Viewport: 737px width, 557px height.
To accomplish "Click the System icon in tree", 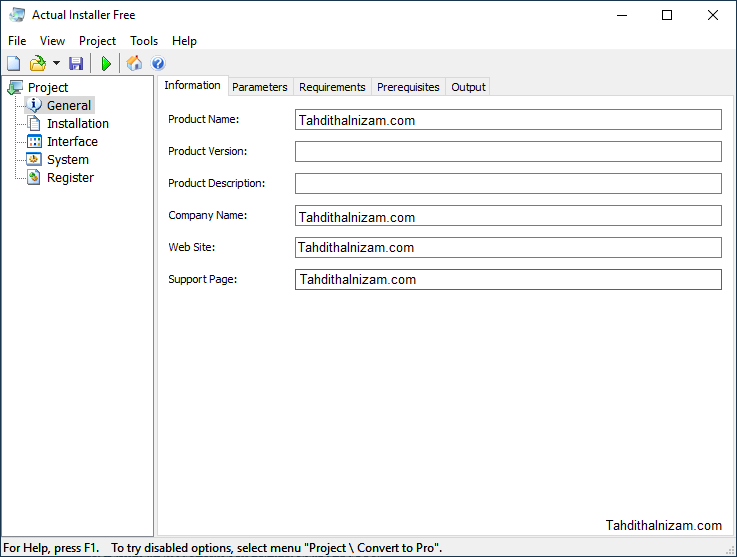I will point(34,159).
